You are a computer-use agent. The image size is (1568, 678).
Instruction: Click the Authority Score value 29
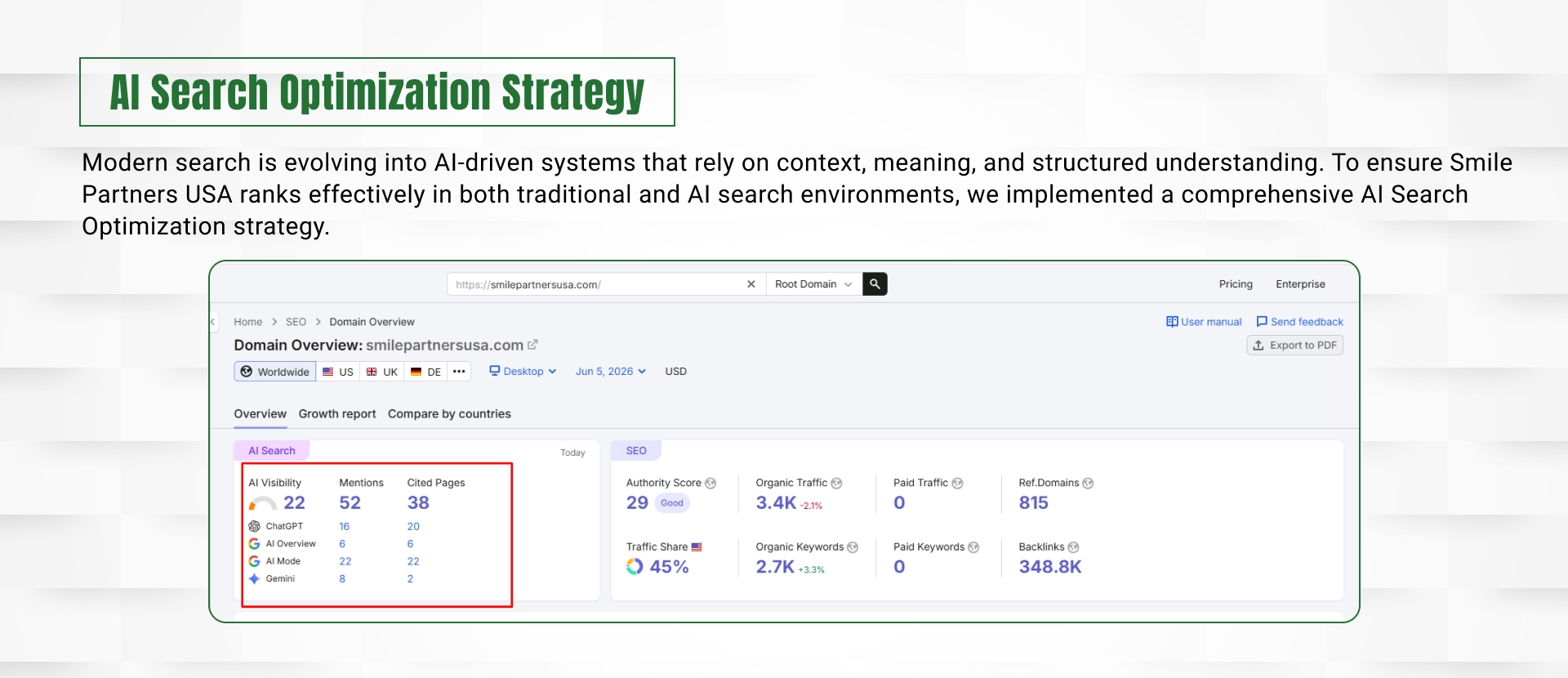coord(637,503)
